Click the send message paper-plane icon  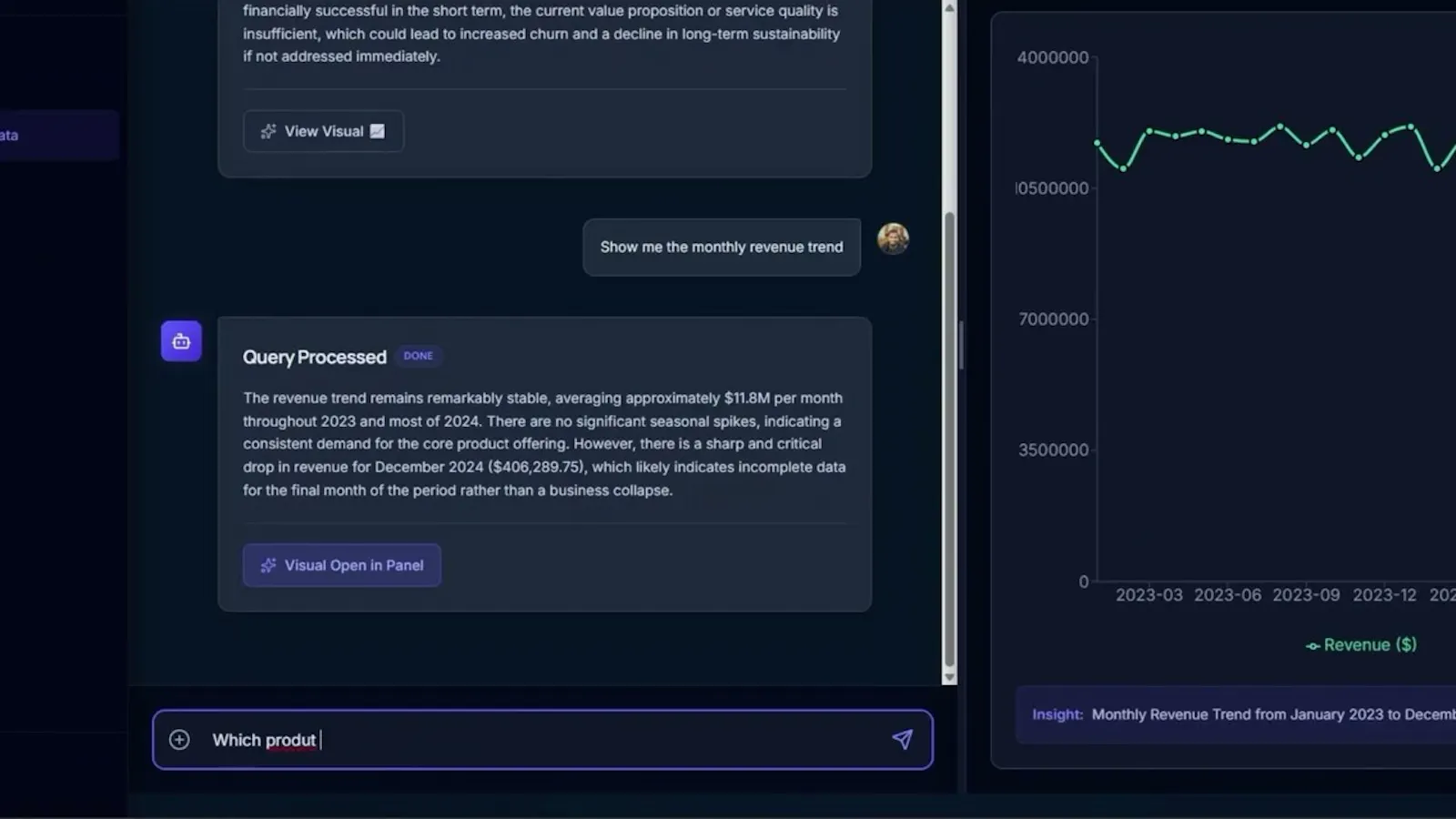pyautogui.click(x=902, y=739)
